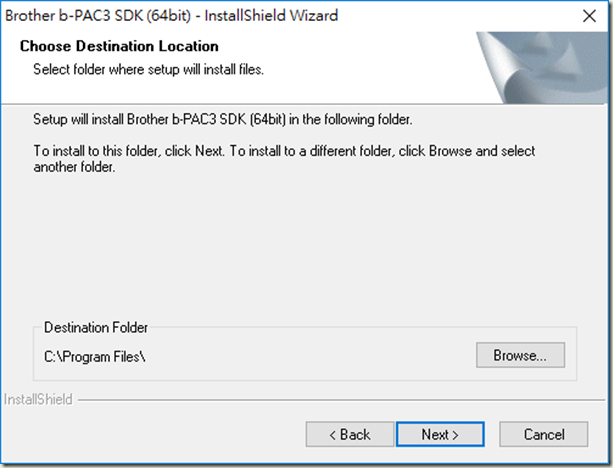Close the InstallShield Wizard window

click(x=589, y=16)
